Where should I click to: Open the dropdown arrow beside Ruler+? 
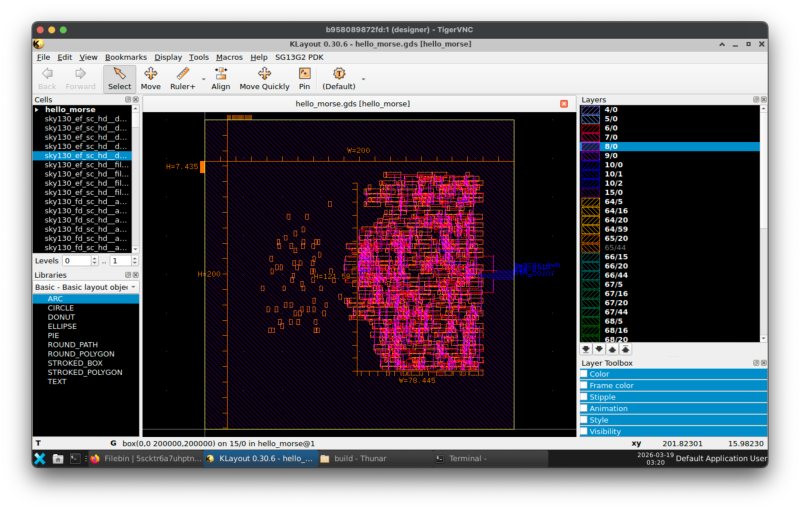[x=202, y=79]
